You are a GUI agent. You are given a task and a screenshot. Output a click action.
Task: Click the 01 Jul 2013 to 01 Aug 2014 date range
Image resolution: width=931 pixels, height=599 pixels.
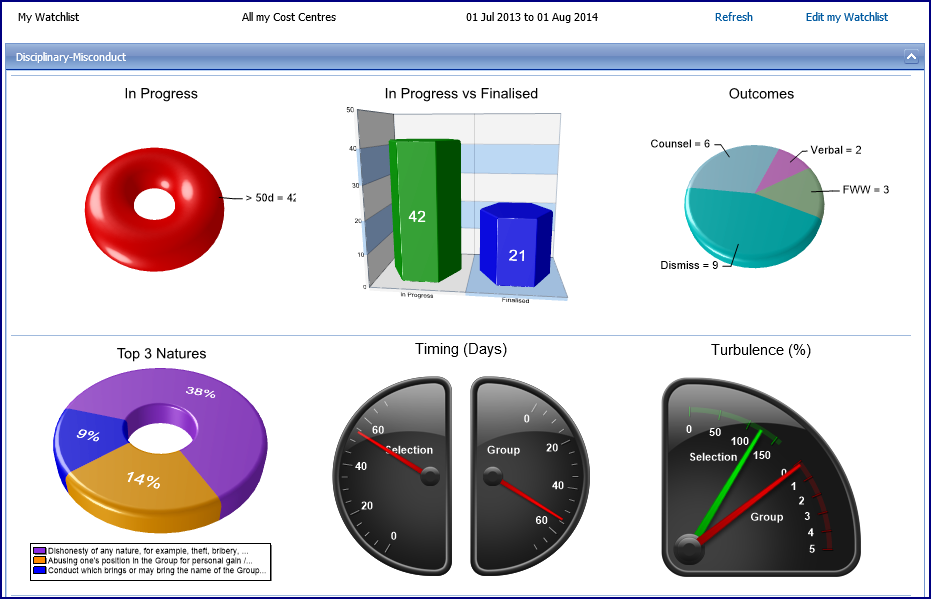[x=531, y=17]
